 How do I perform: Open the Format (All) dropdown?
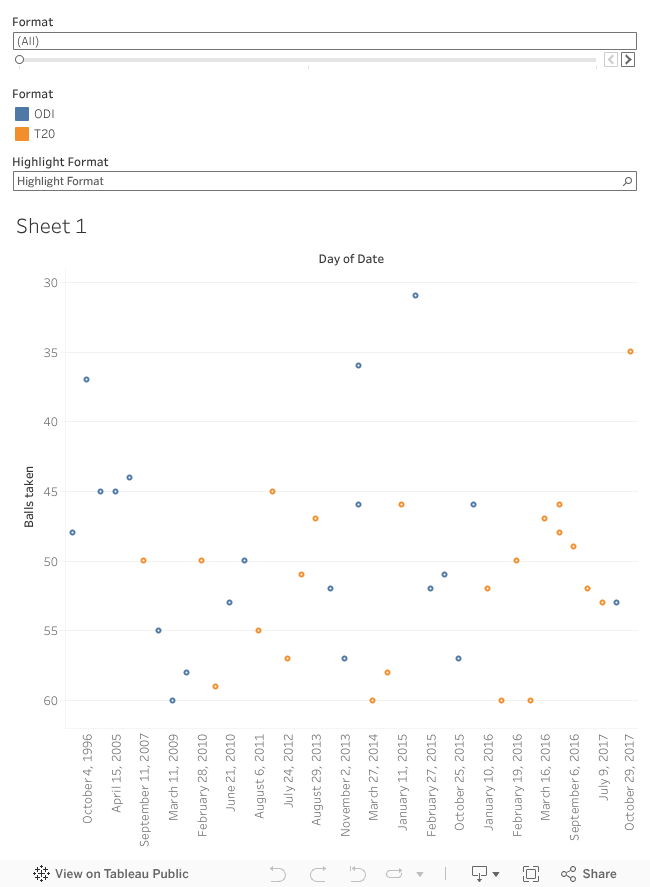click(325, 41)
